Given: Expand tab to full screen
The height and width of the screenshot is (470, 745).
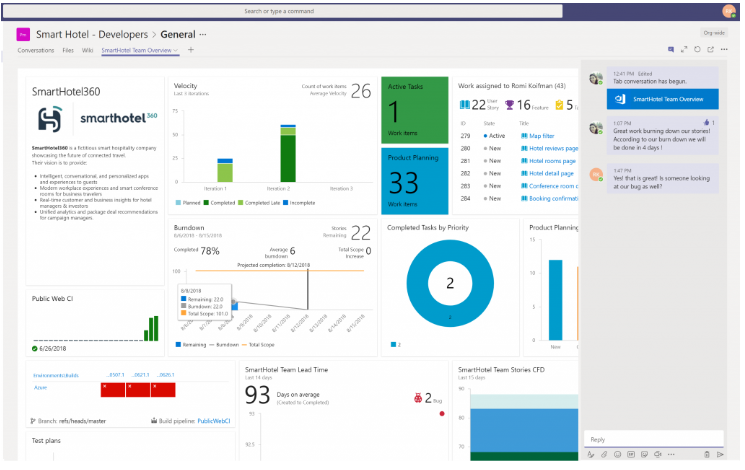Looking at the screenshot, I should click(x=684, y=49).
